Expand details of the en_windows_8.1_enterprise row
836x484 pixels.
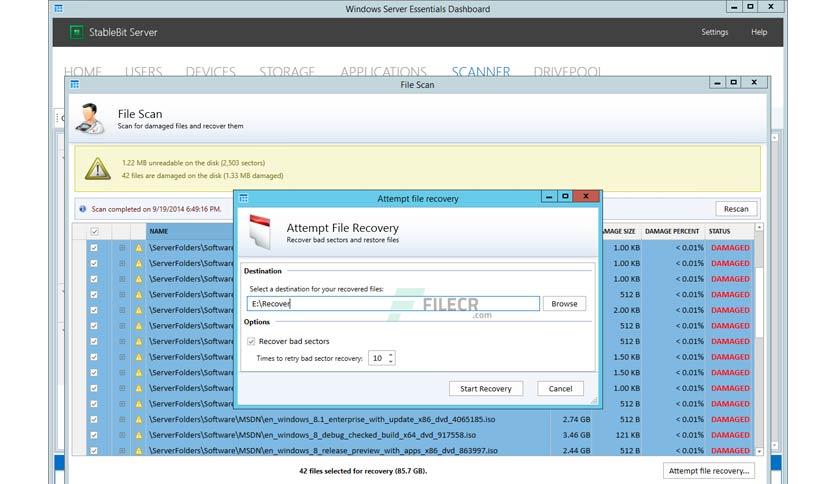point(122,420)
